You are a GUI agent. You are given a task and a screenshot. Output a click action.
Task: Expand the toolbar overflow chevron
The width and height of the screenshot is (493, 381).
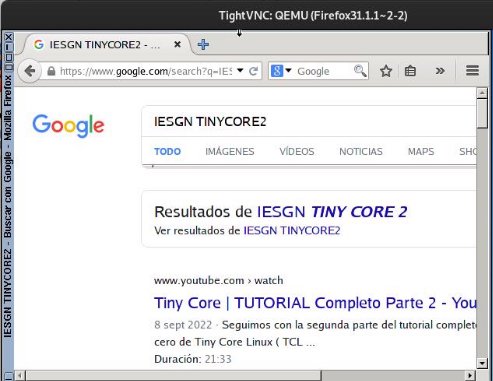(x=440, y=71)
